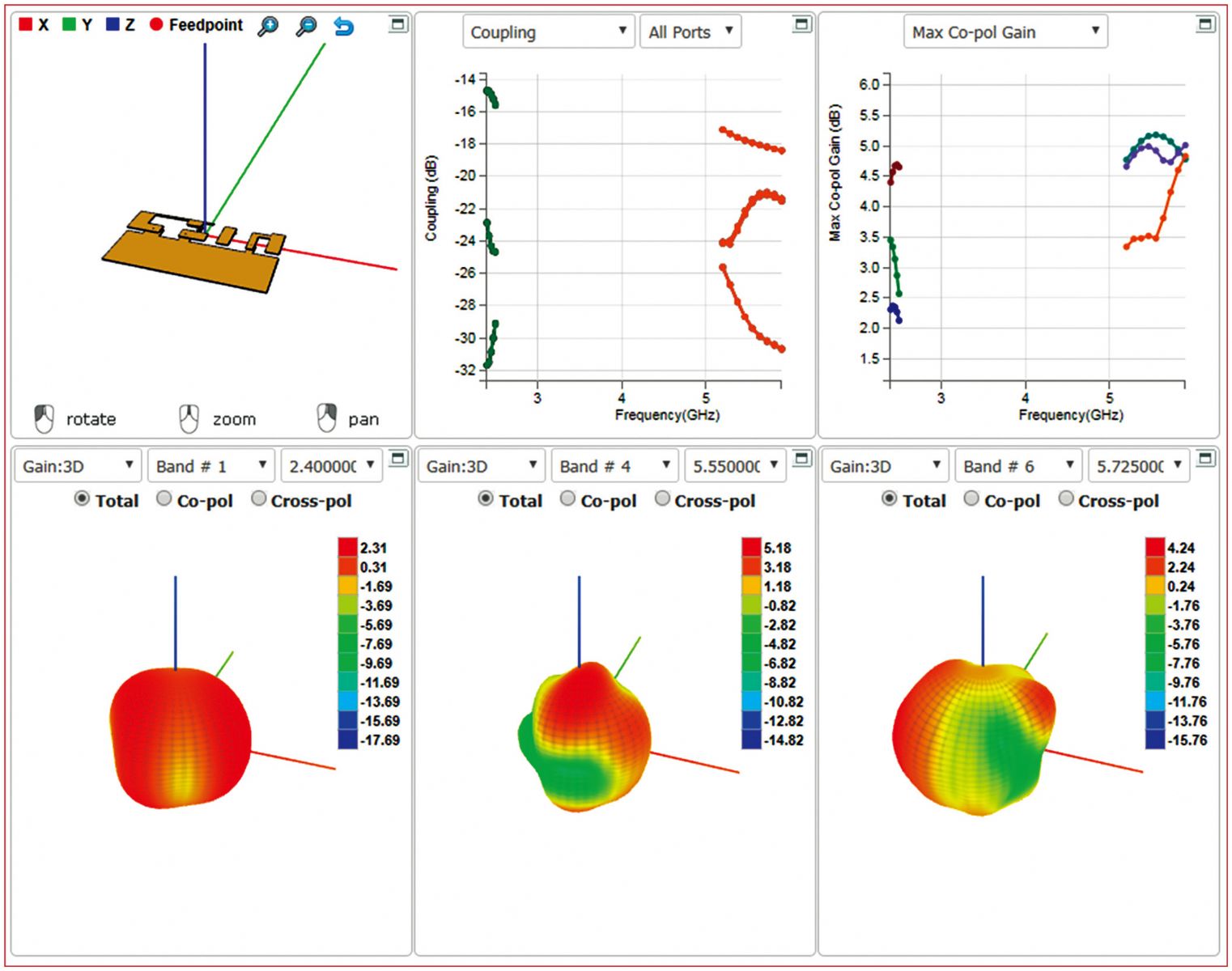Maximize the 3D antenna model panel

click(397, 24)
